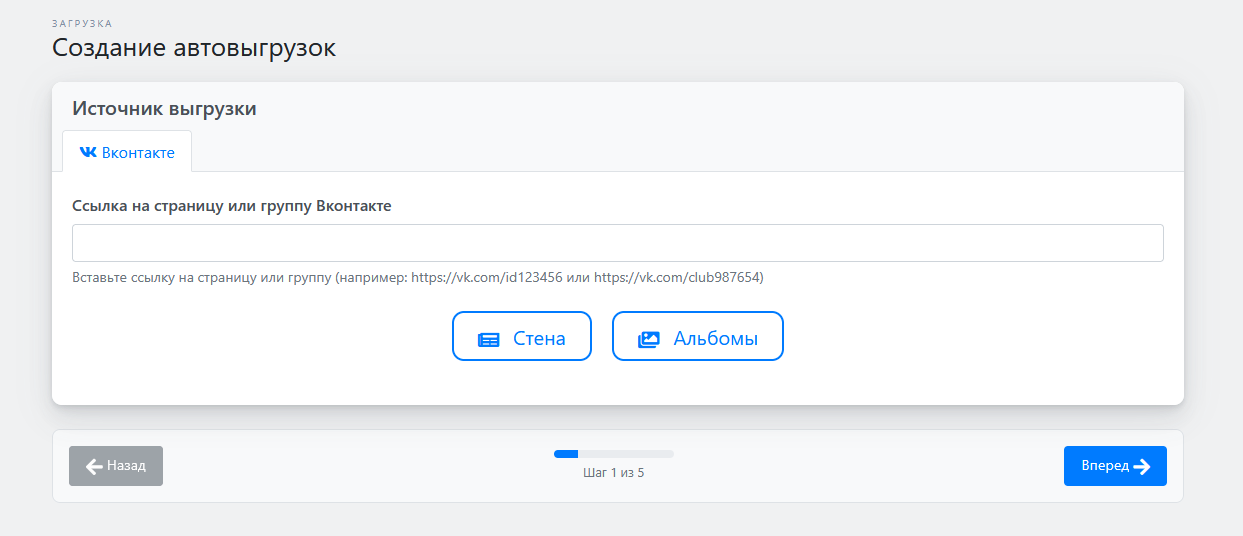This screenshot has width=1243, height=536.
Task: Click the example URL vk.com/id123456 hint text
Action: coord(486,277)
